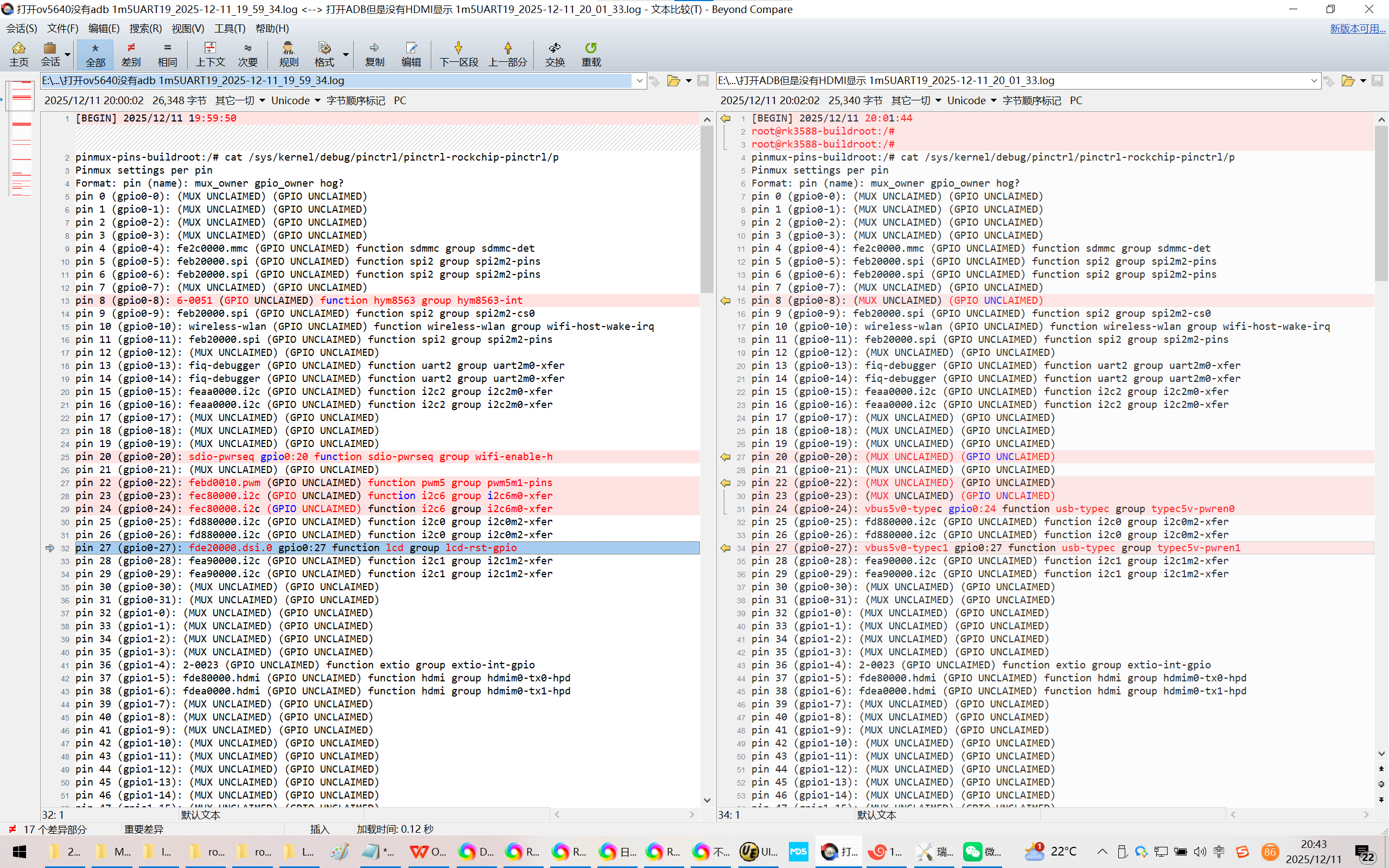The image size is (1389, 868).
Task: Click the Reload (重载) icon
Action: tap(591, 54)
